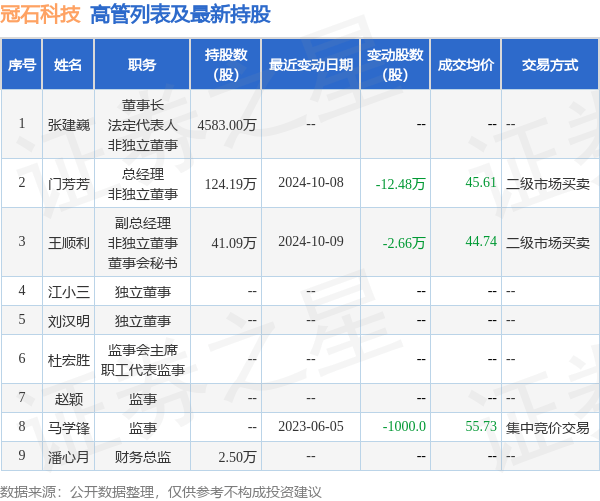This screenshot has height=501, width=600.
Task: Click the name 刘汉明
Action: 69,321
